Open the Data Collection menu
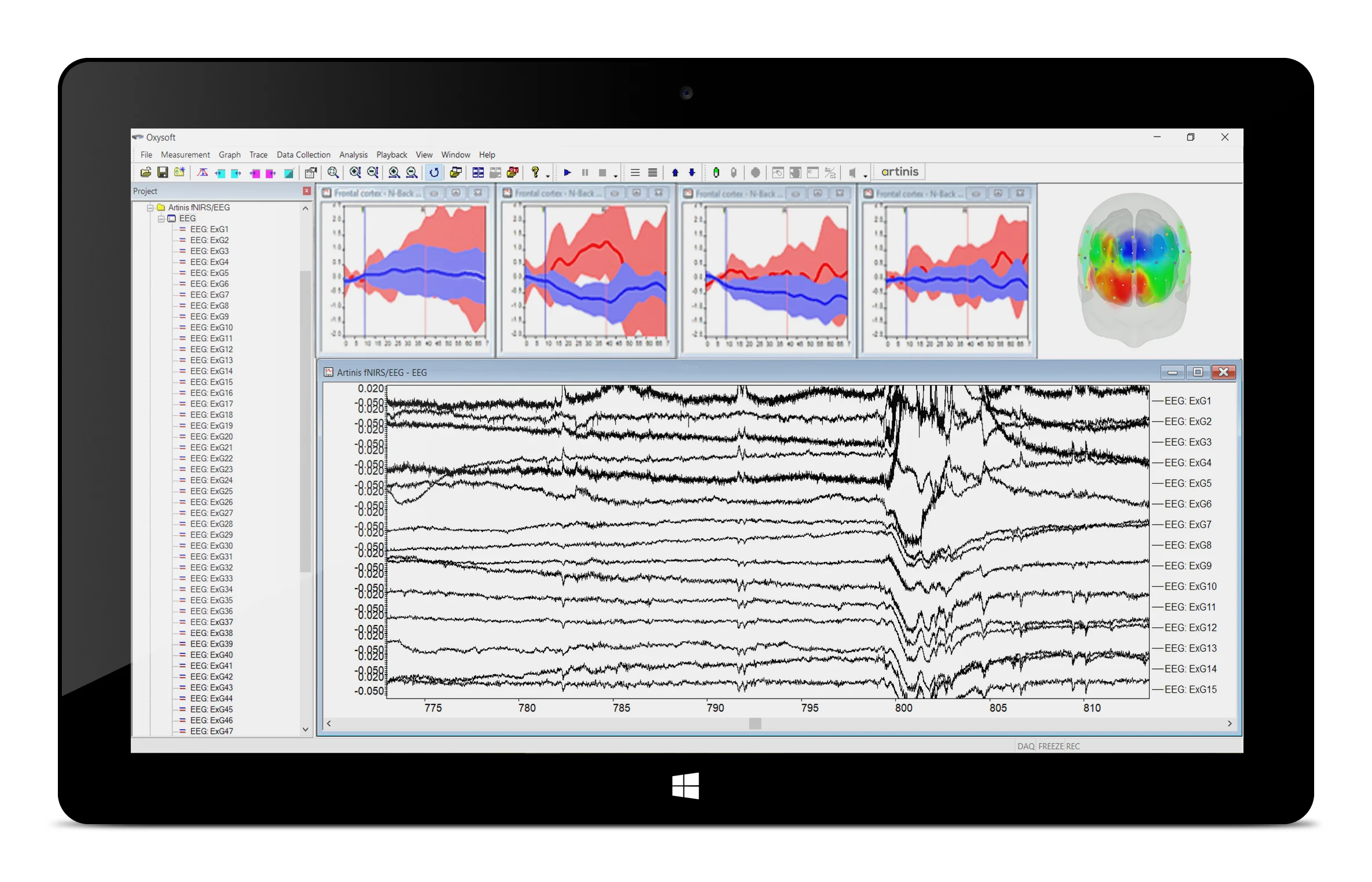This screenshot has height=882, width=1372. pyautogui.click(x=303, y=155)
